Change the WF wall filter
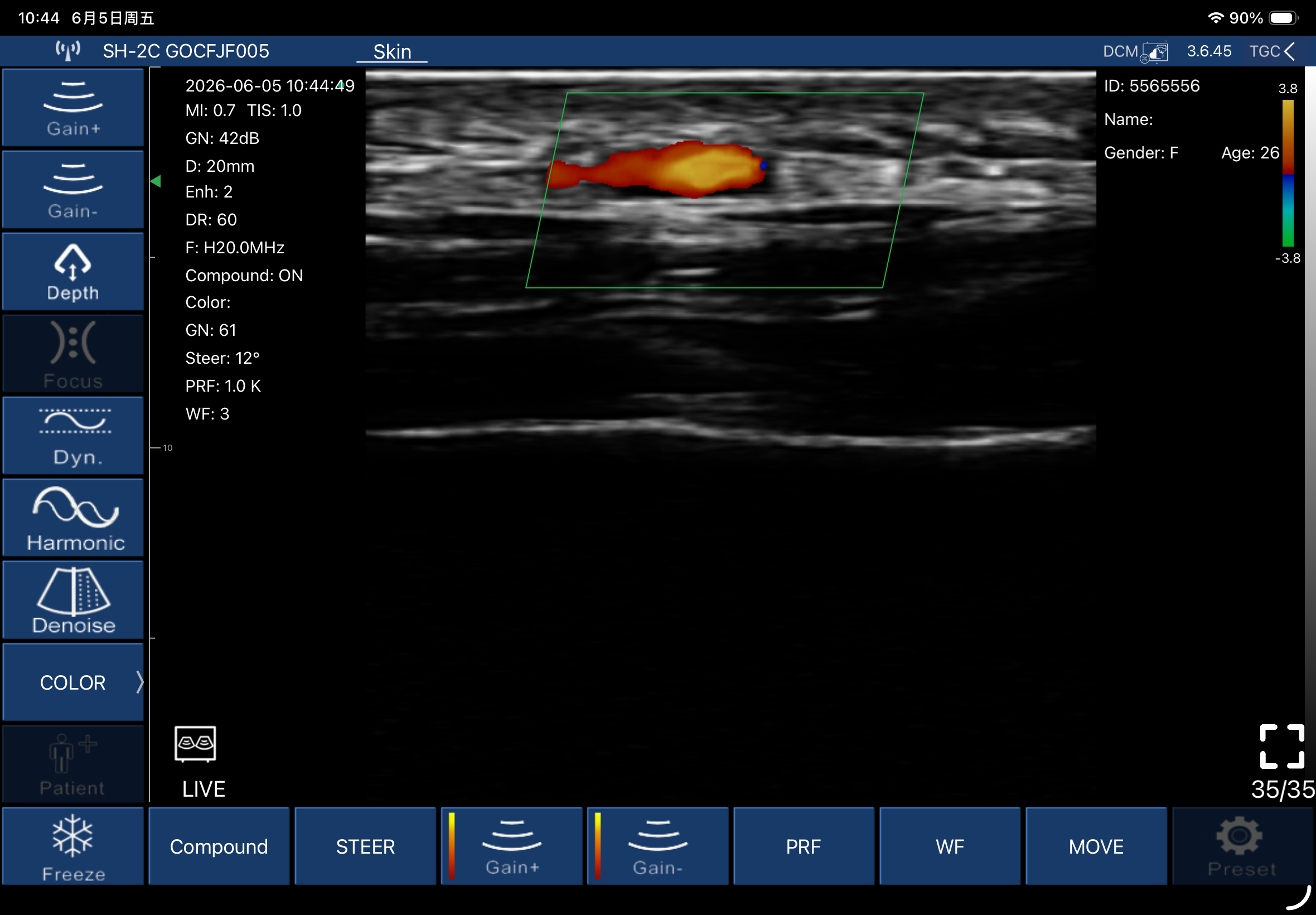Viewport: 1316px width, 915px height. click(950, 846)
